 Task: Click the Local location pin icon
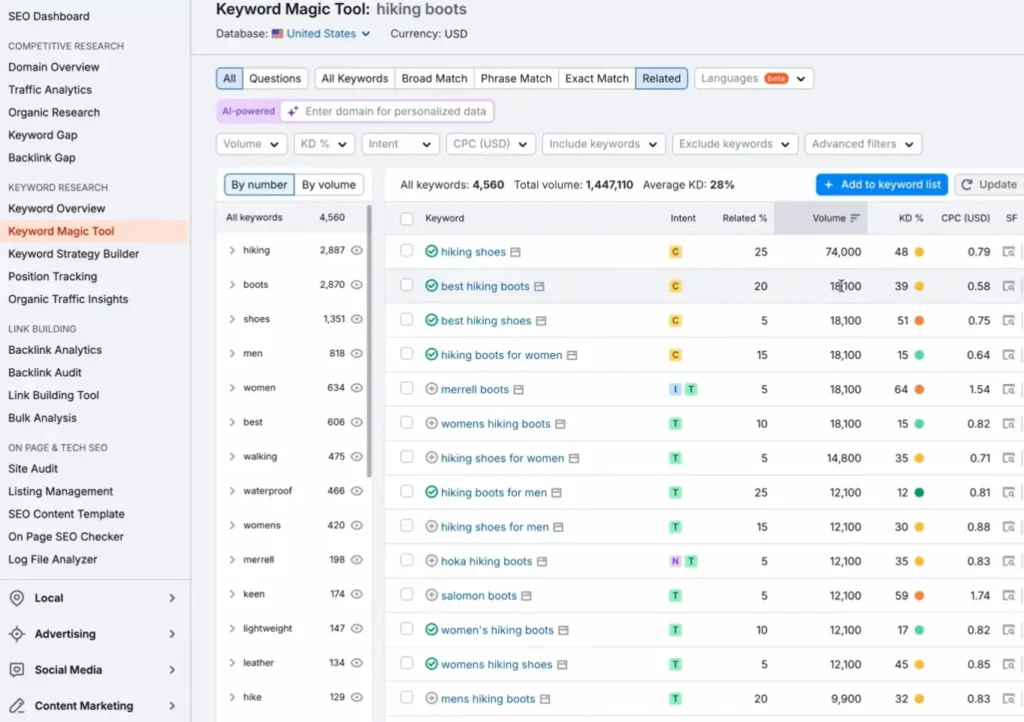pyautogui.click(x=17, y=598)
